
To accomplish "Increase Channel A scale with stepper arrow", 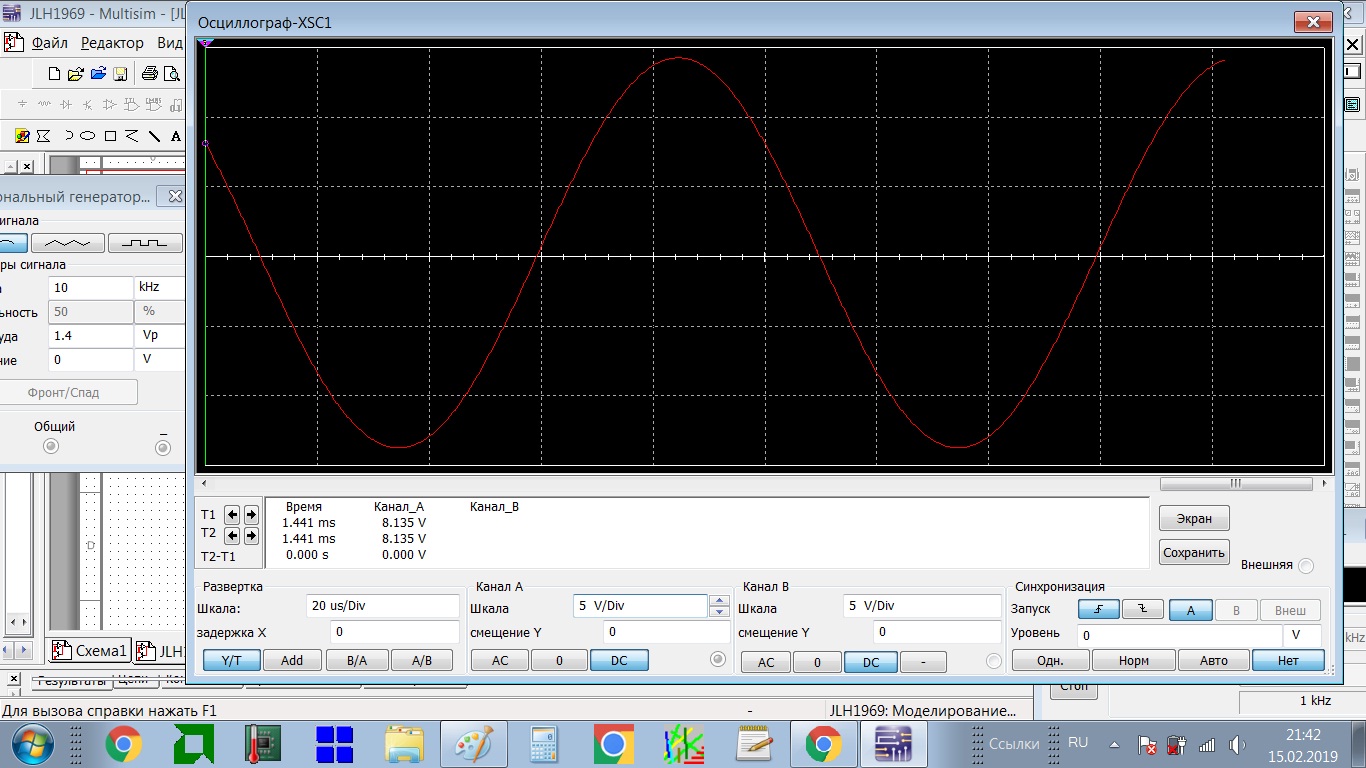I will pyautogui.click(x=719, y=601).
